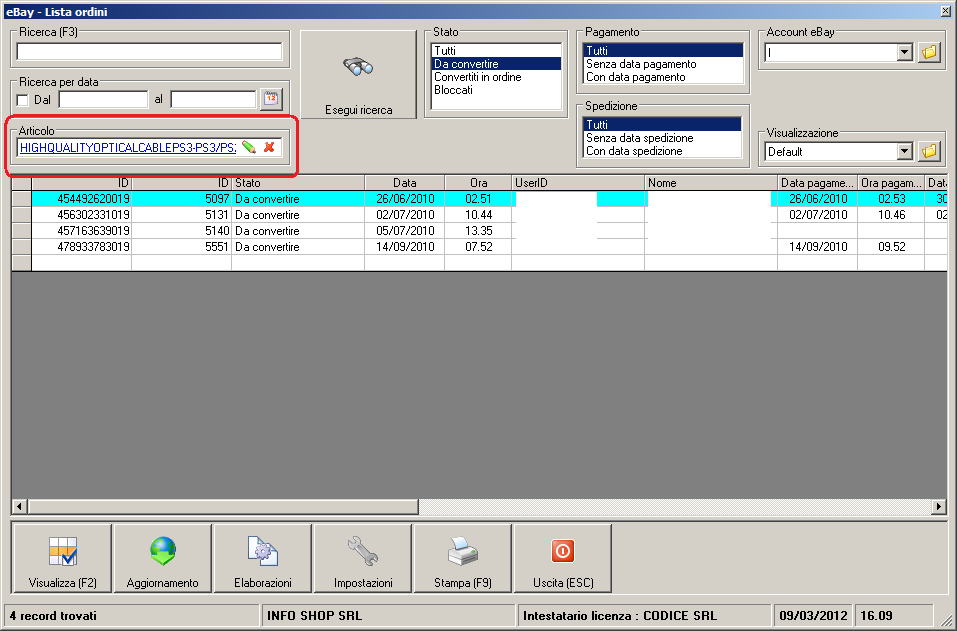The width and height of the screenshot is (957, 631).
Task: Select order 478933783019 cell
Action: click(82, 247)
